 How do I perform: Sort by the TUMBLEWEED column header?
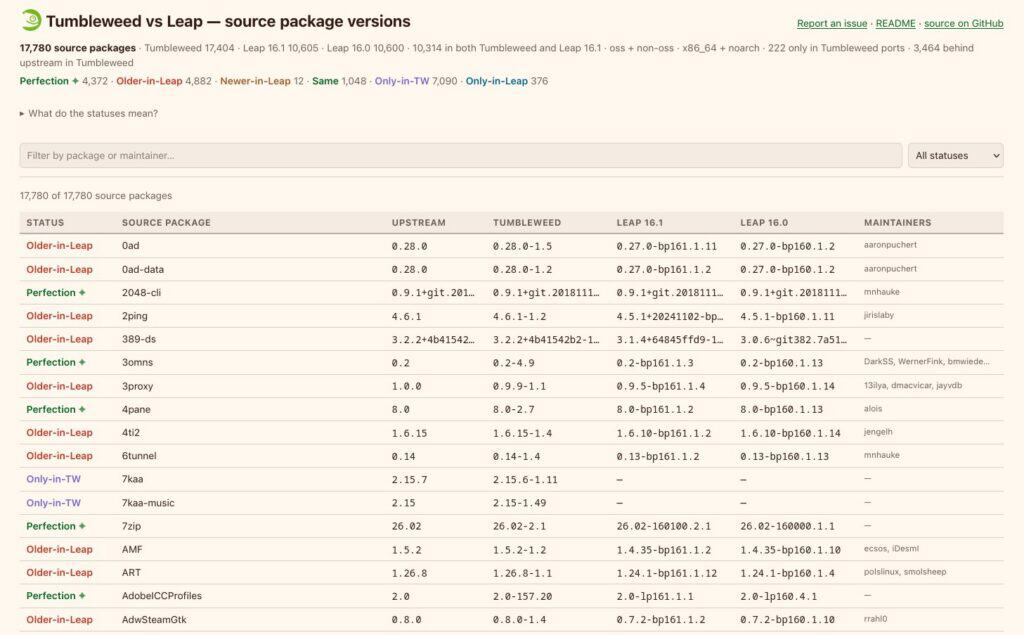pos(527,223)
